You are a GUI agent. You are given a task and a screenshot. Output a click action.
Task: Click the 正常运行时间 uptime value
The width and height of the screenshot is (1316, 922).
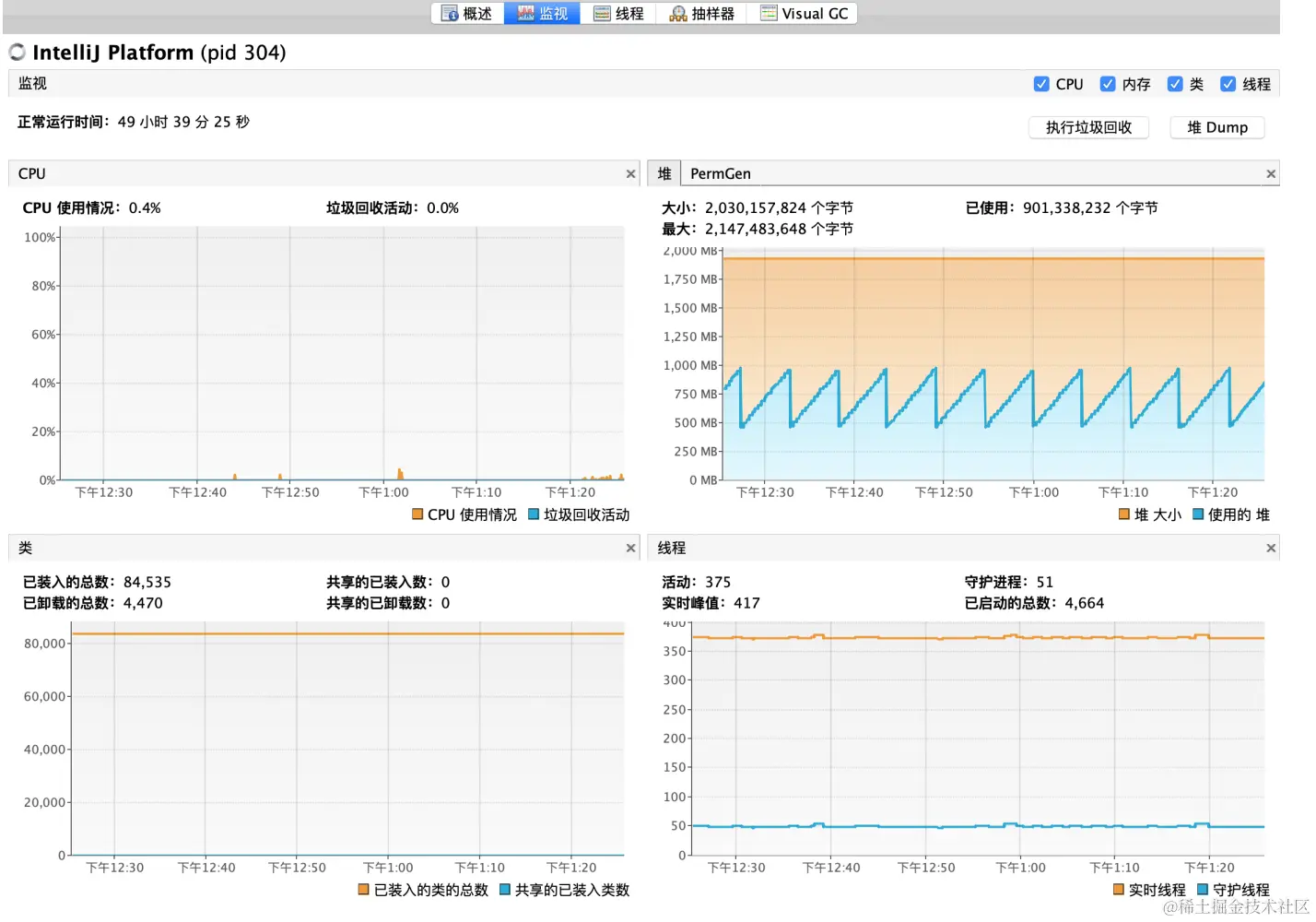pos(183,122)
